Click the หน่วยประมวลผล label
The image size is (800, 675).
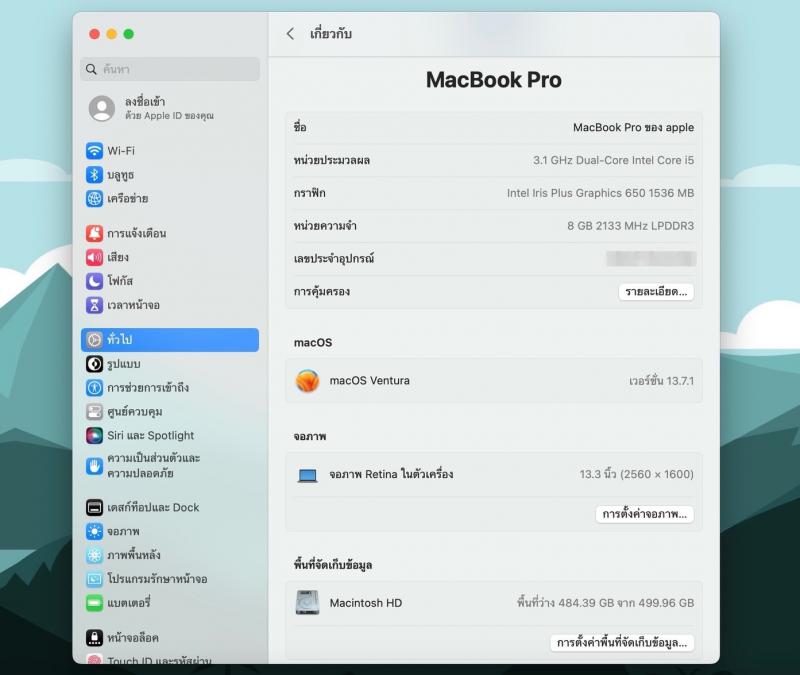pyautogui.click(x=332, y=160)
